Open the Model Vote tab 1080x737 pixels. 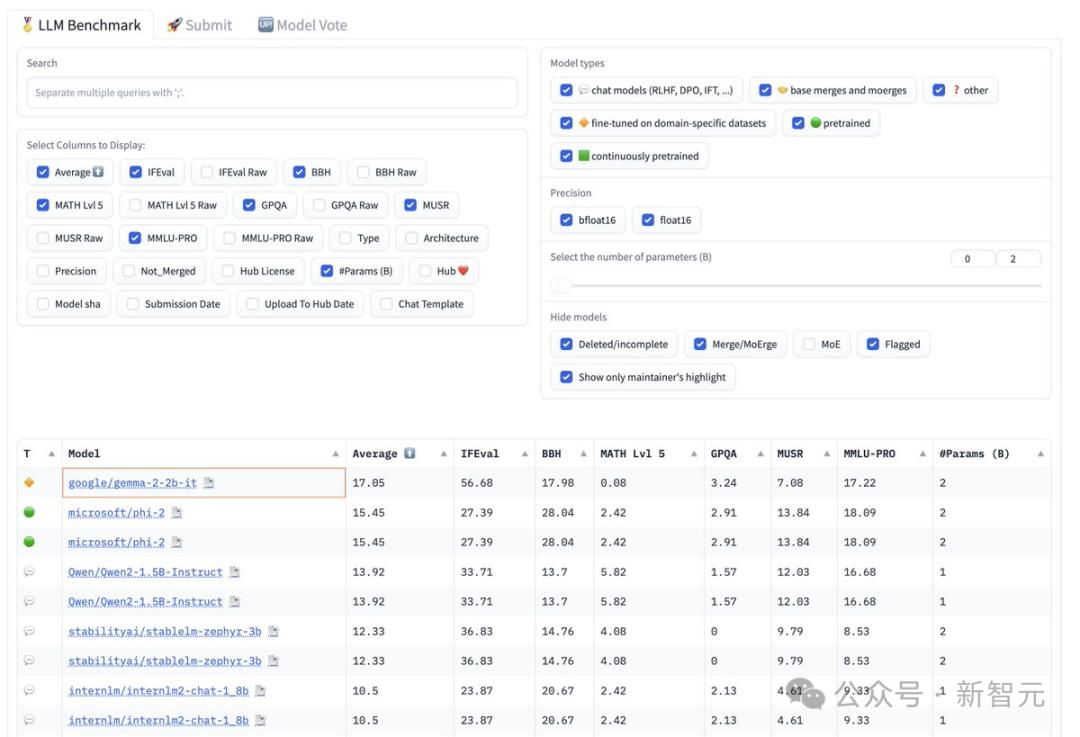302,25
